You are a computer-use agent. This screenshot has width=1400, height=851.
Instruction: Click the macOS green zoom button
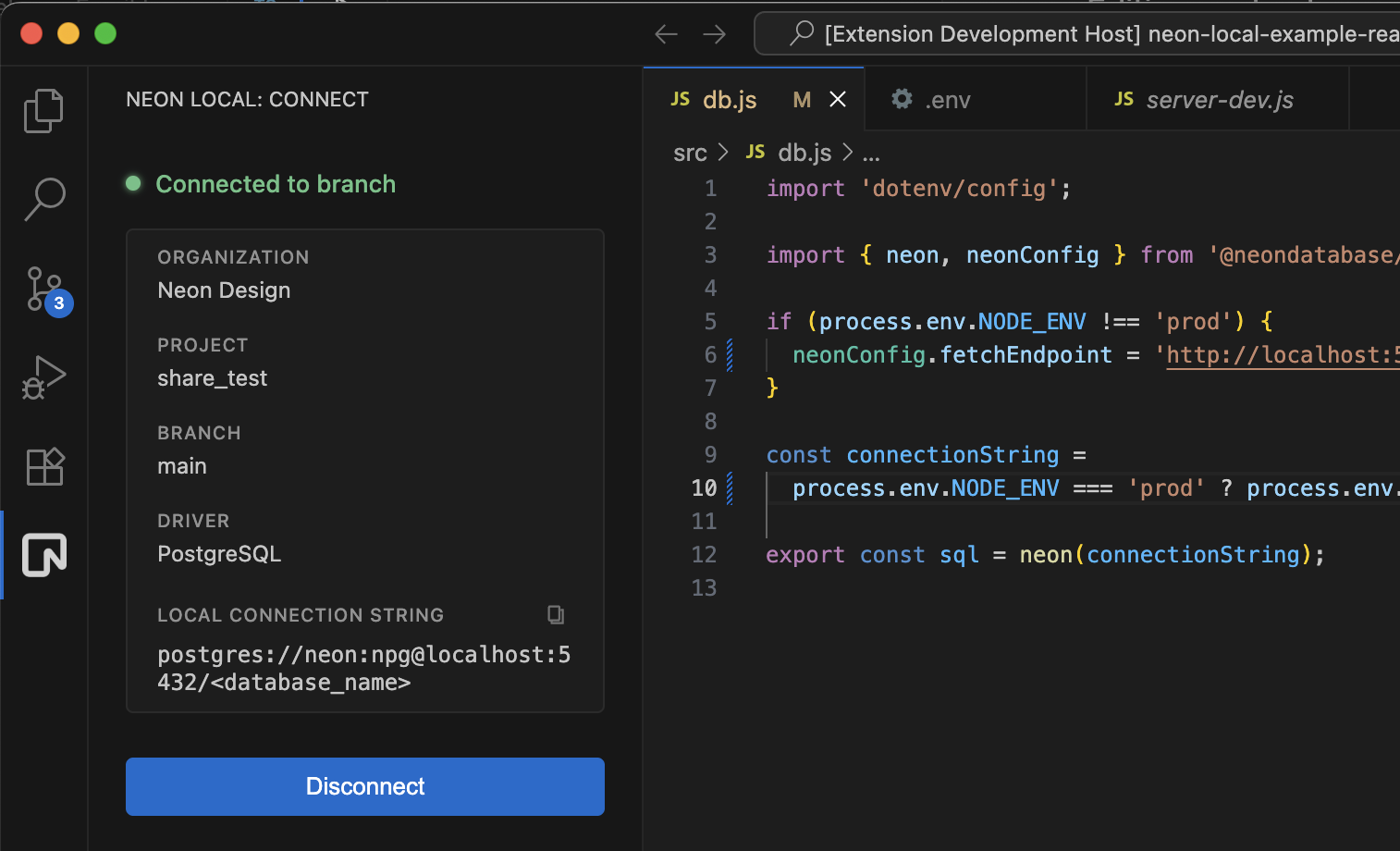click(105, 33)
